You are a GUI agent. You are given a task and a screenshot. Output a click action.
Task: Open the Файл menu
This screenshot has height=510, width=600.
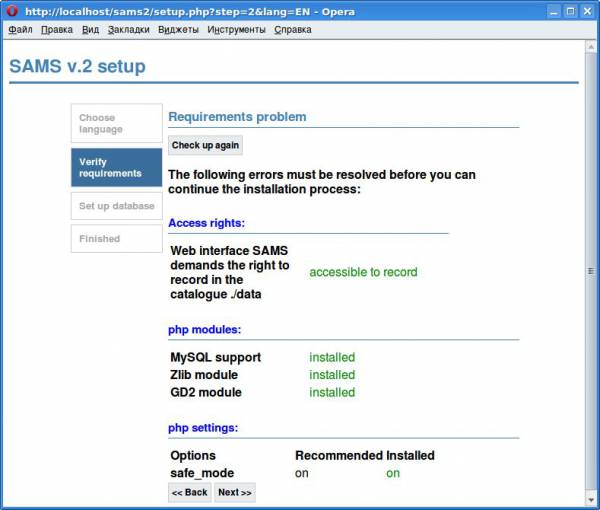[20, 30]
